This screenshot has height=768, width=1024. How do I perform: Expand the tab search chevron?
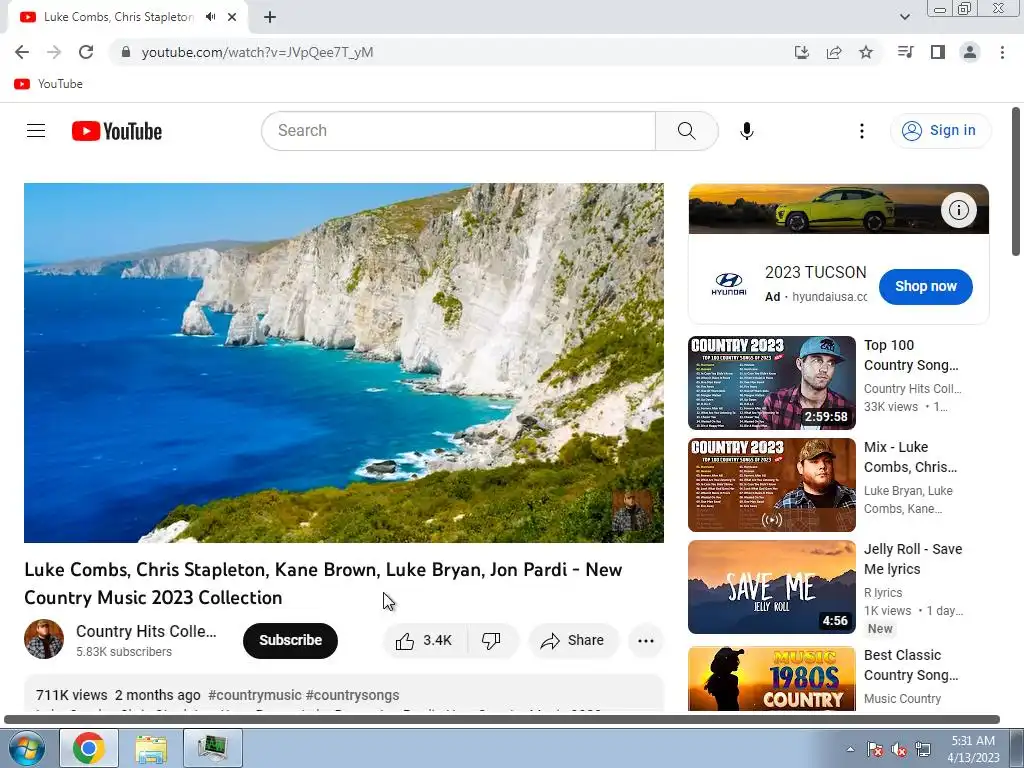coord(904,17)
